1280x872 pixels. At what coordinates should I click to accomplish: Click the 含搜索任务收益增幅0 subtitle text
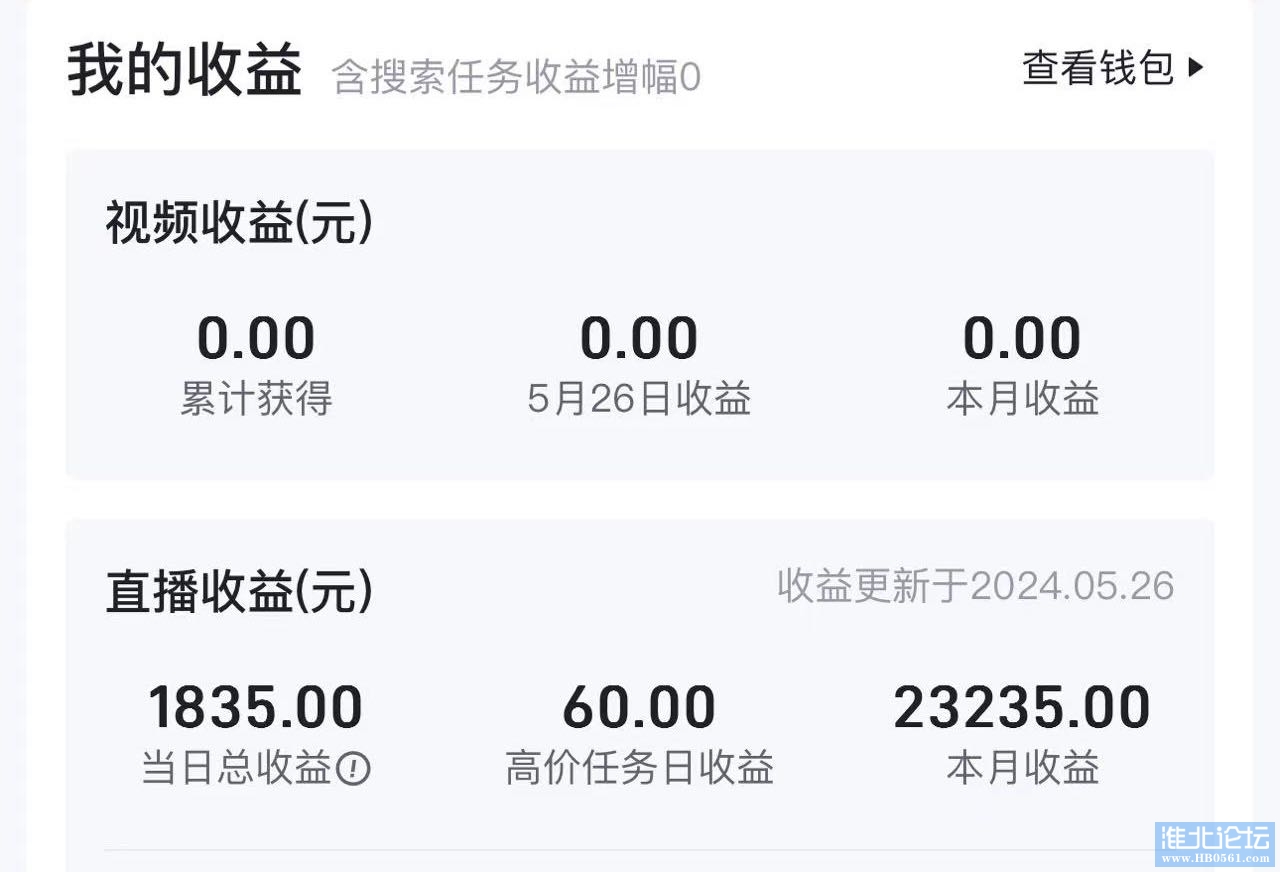pos(516,78)
